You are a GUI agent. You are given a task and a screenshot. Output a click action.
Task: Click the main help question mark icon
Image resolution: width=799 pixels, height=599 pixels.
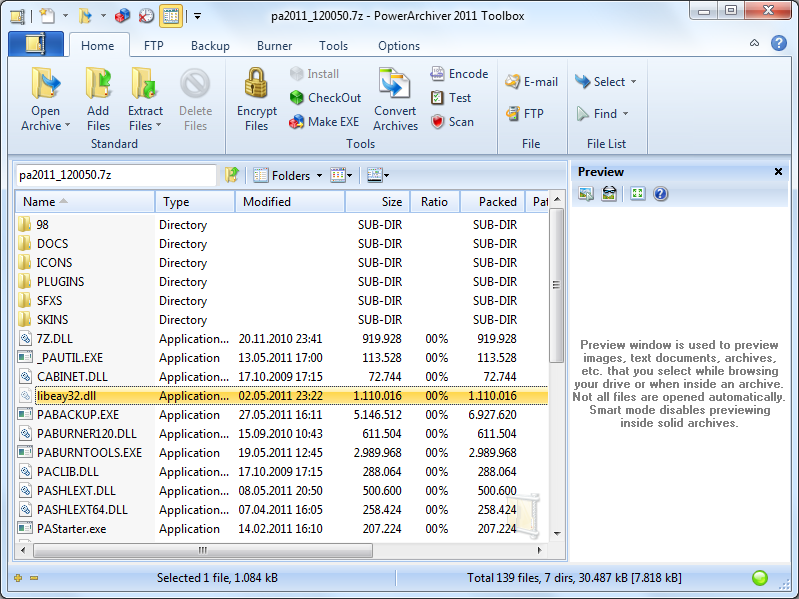tap(779, 43)
